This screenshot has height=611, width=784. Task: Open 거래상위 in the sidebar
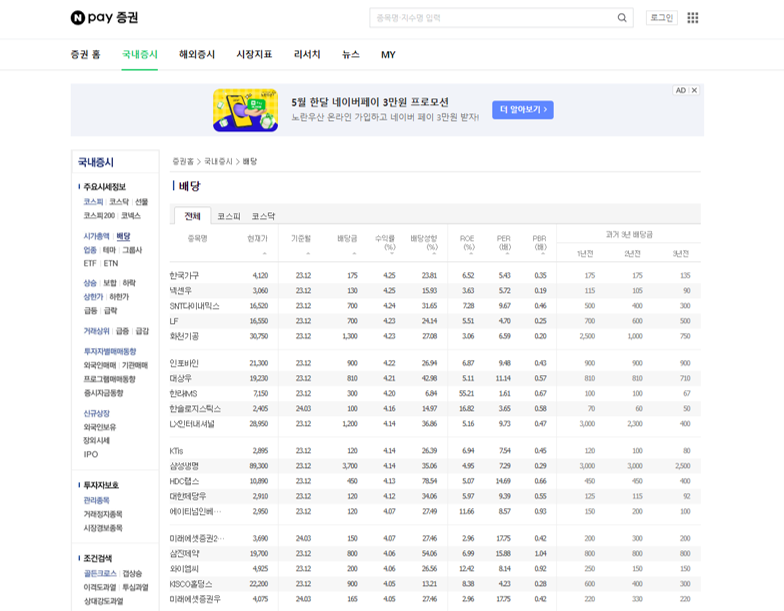point(96,331)
